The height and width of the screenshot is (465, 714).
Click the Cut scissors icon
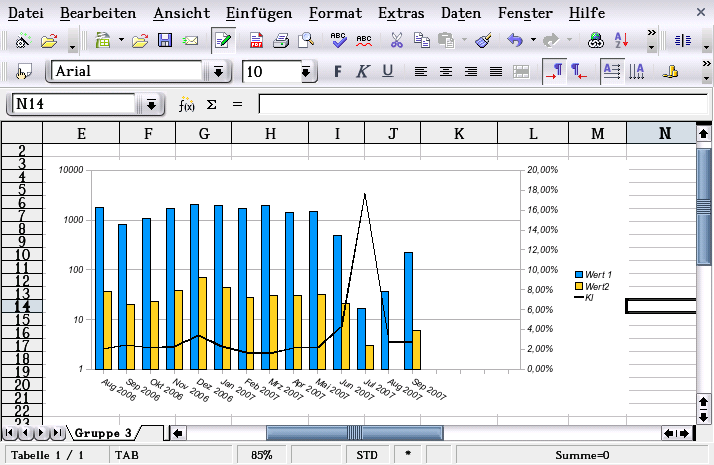pos(396,41)
